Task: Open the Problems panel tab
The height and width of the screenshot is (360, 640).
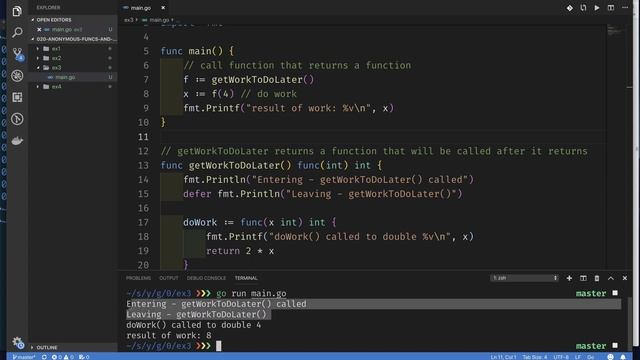Action: pos(138,278)
